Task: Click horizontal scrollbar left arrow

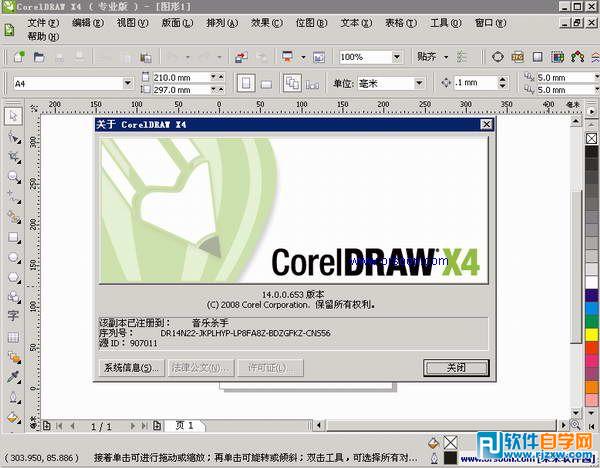Action: click(x=319, y=425)
